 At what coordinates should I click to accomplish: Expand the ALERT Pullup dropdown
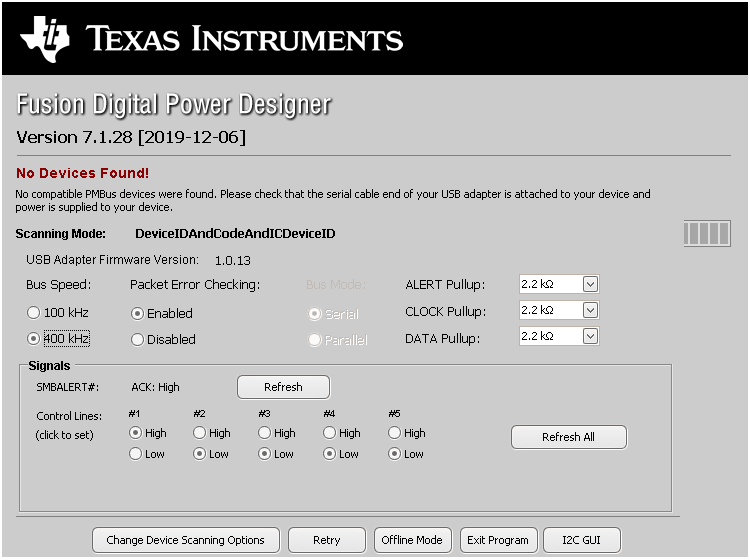(590, 284)
